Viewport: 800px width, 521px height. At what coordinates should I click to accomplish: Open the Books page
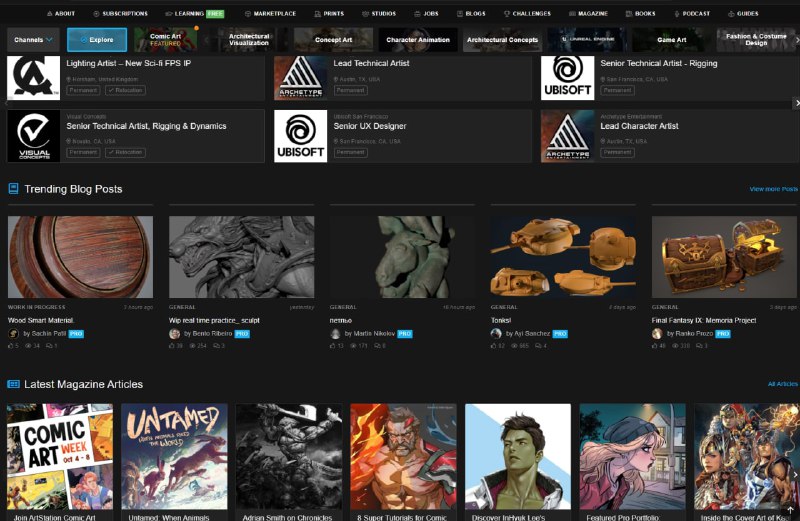[640, 14]
